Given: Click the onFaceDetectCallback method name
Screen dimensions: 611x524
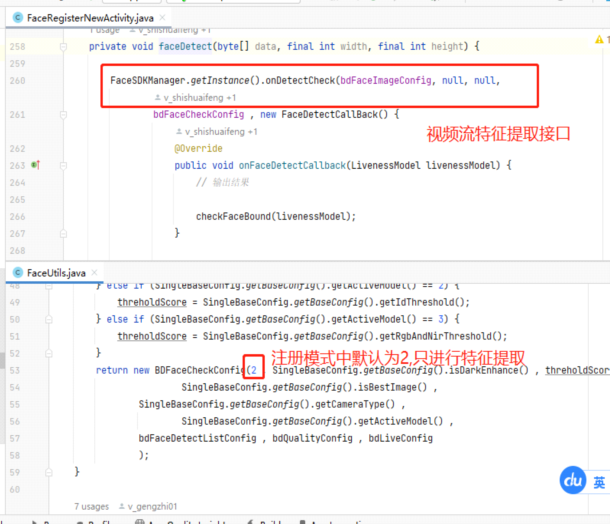Looking at the screenshot, I should pos(292,166).
